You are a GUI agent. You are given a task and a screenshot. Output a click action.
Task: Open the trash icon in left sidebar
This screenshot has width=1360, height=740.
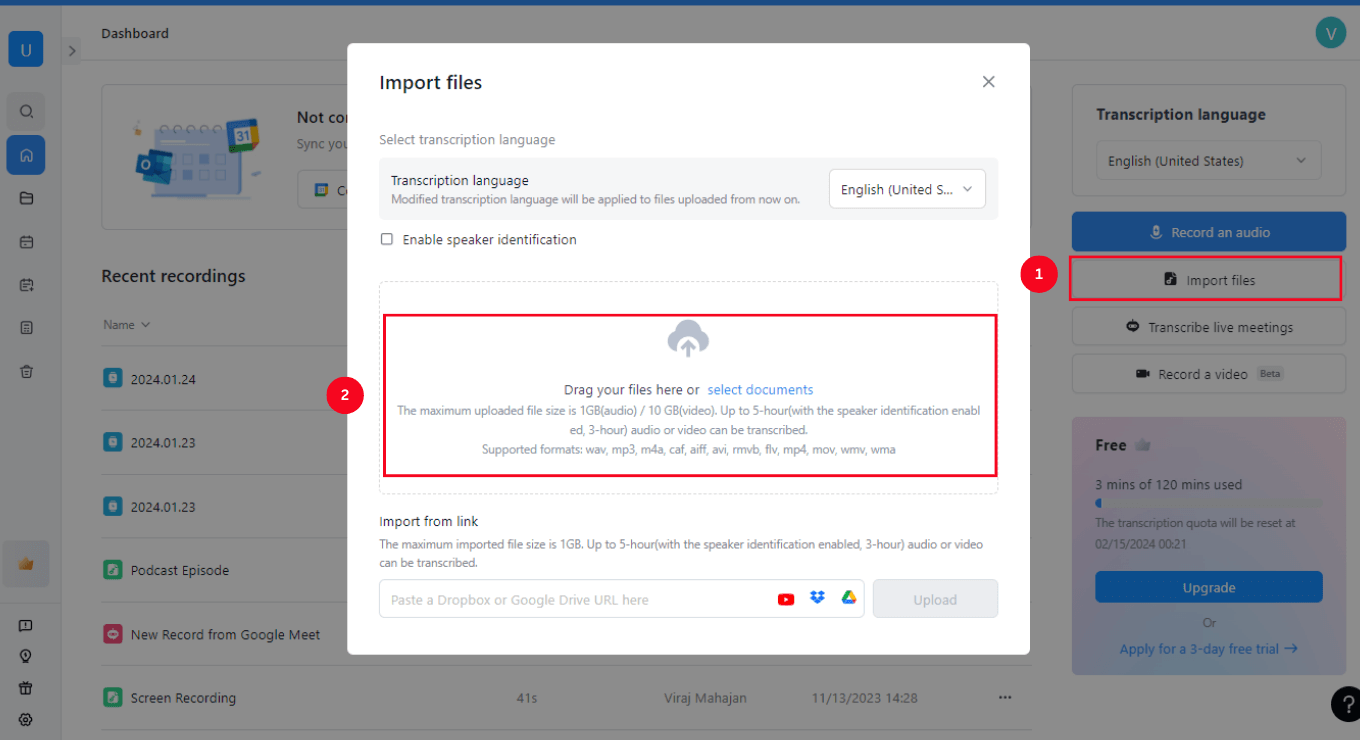(26, 371)
